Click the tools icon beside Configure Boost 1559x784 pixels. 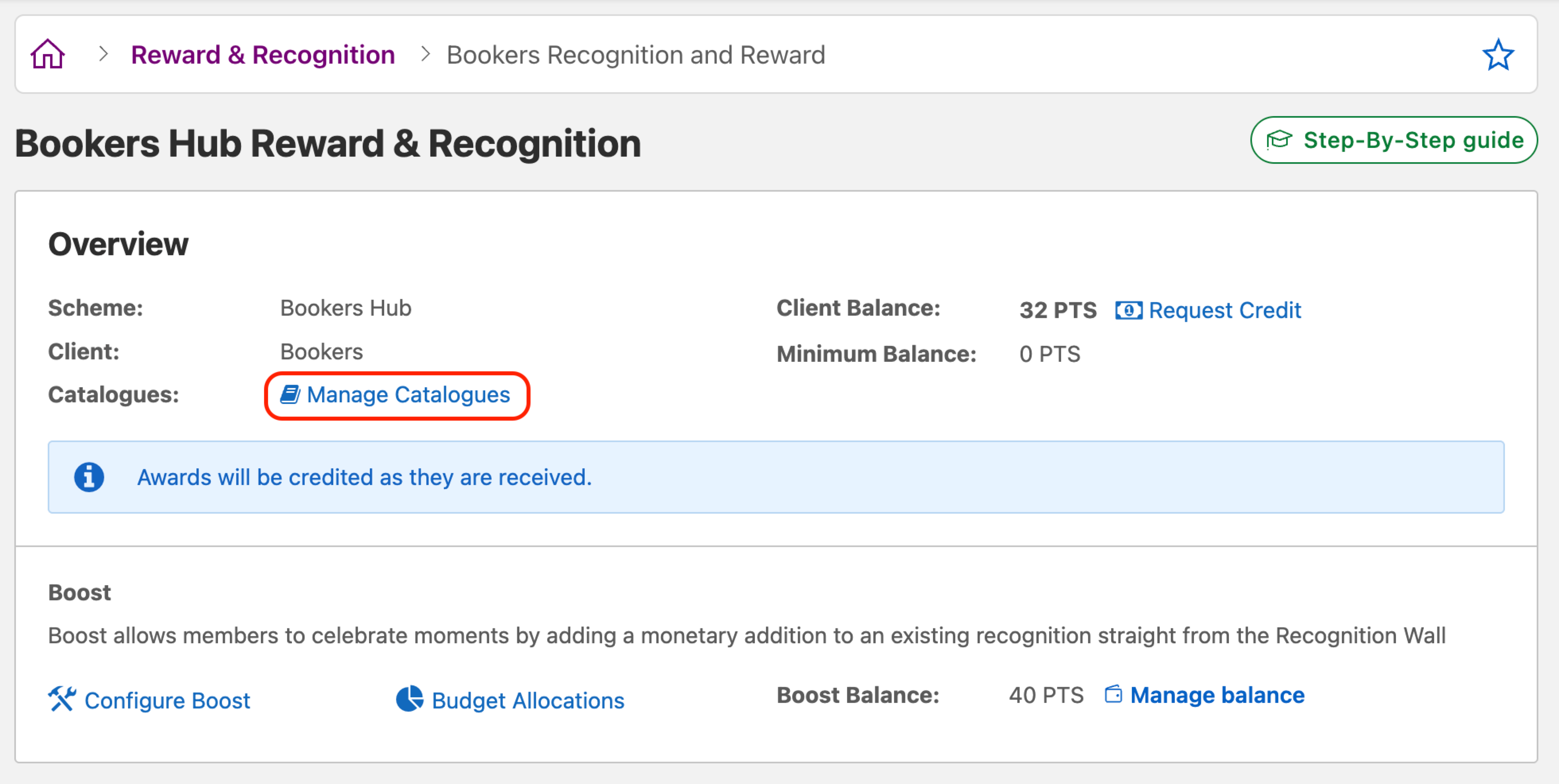click(62, 699)
